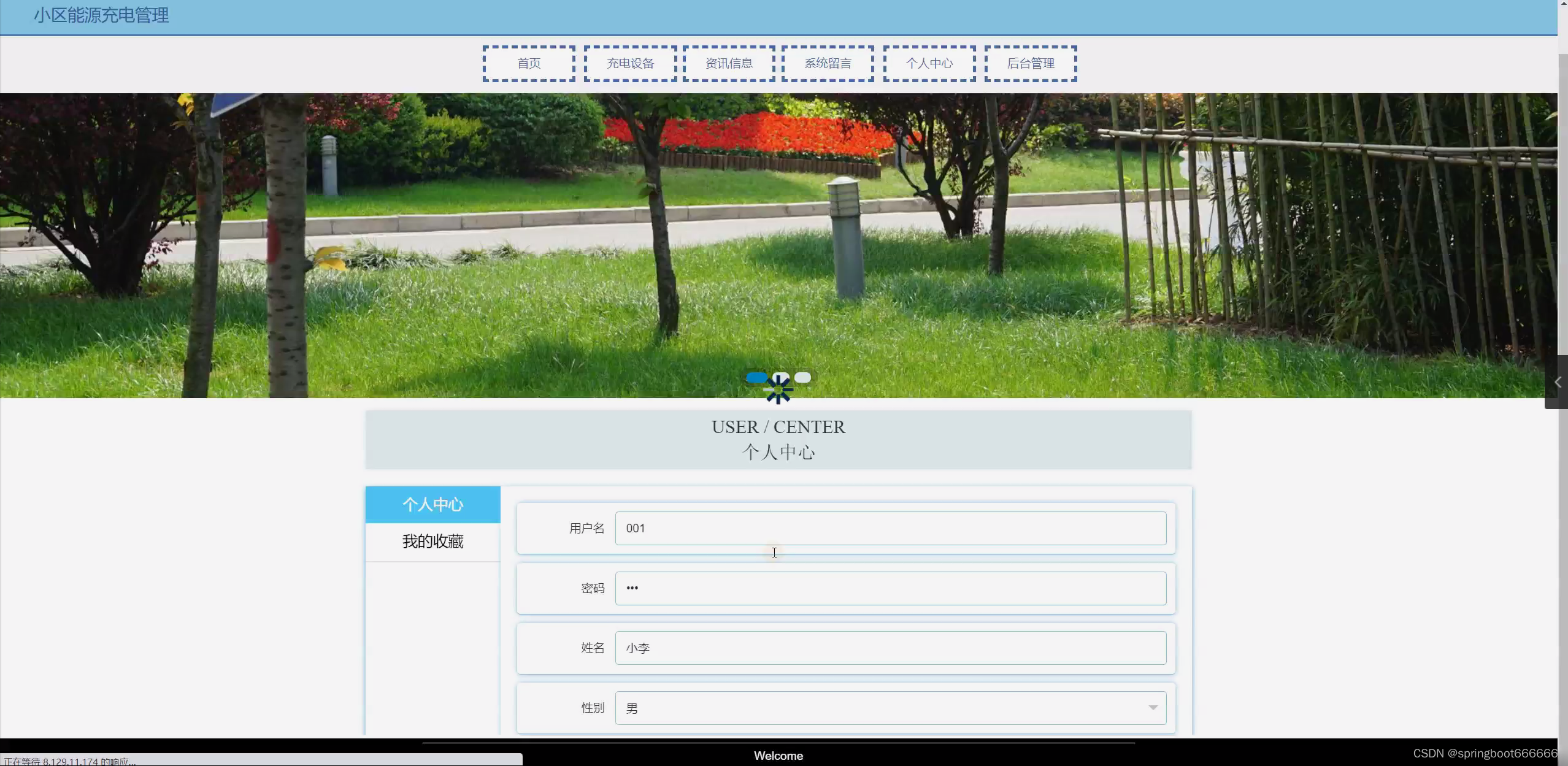Select 个人中心 in the top navigation

click(x=929, y=63)
